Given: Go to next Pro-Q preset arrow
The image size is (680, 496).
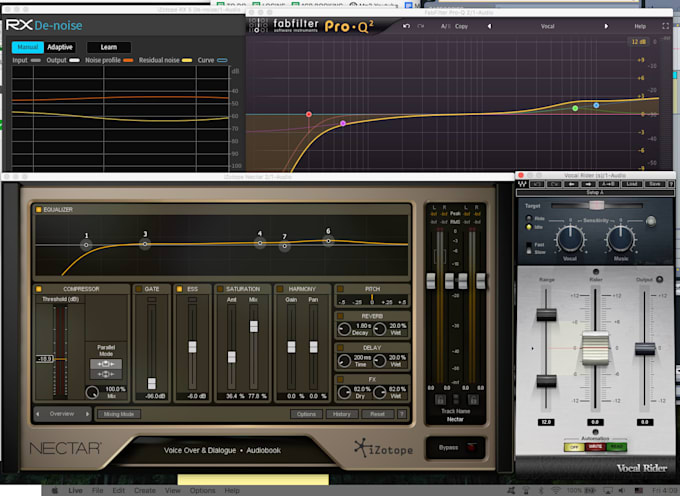Looking at the screenshot, I should coord(606,26).
